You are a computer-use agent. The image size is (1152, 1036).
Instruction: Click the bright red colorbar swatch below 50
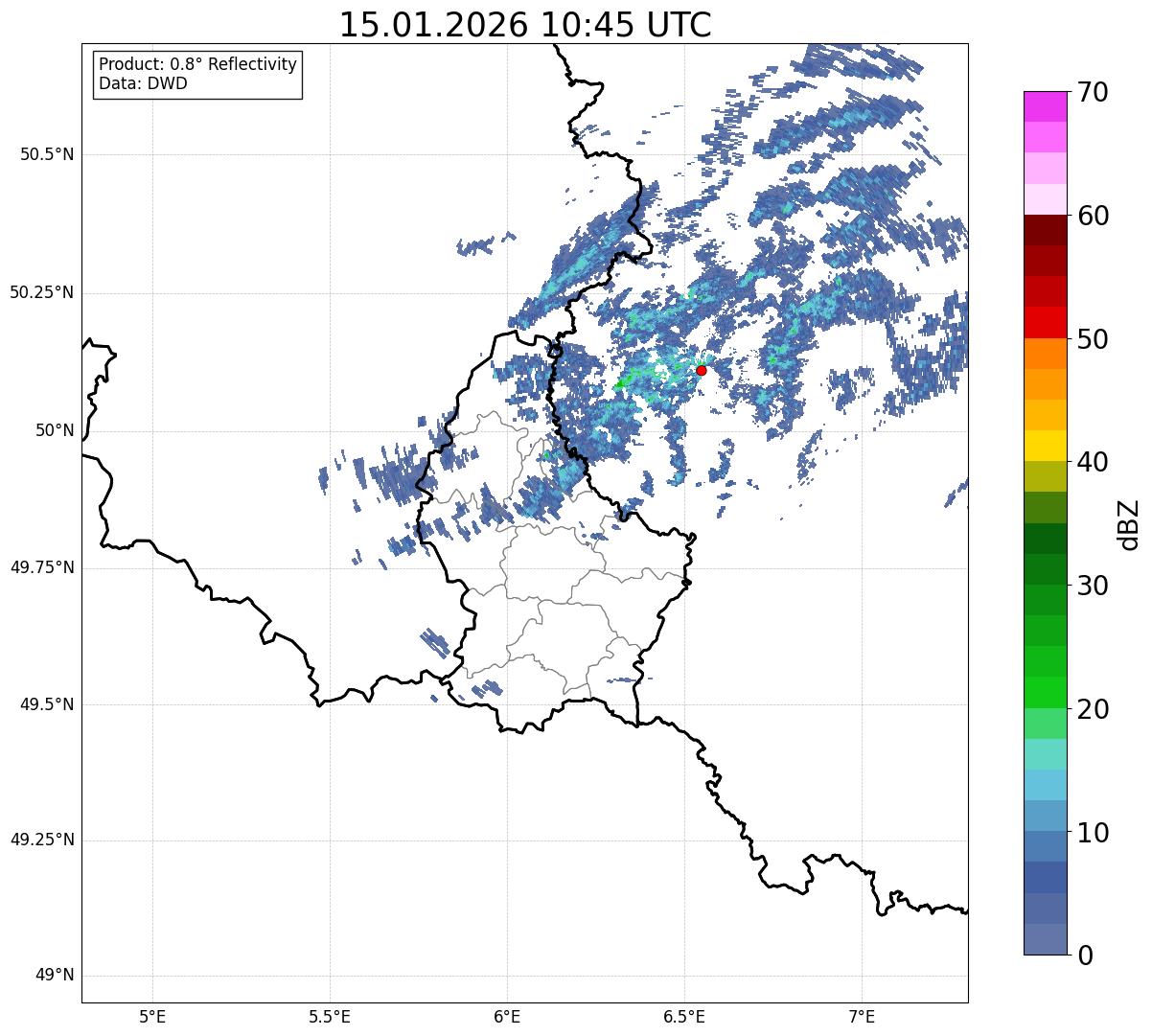pos(1046,323)
